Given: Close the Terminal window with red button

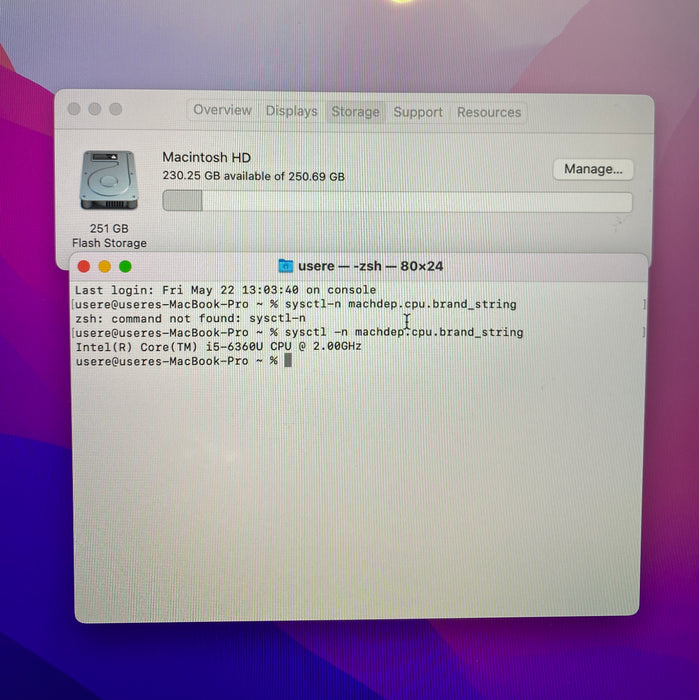Looking at the screenshot, I should pyautogui.click(x=84, y=267).
